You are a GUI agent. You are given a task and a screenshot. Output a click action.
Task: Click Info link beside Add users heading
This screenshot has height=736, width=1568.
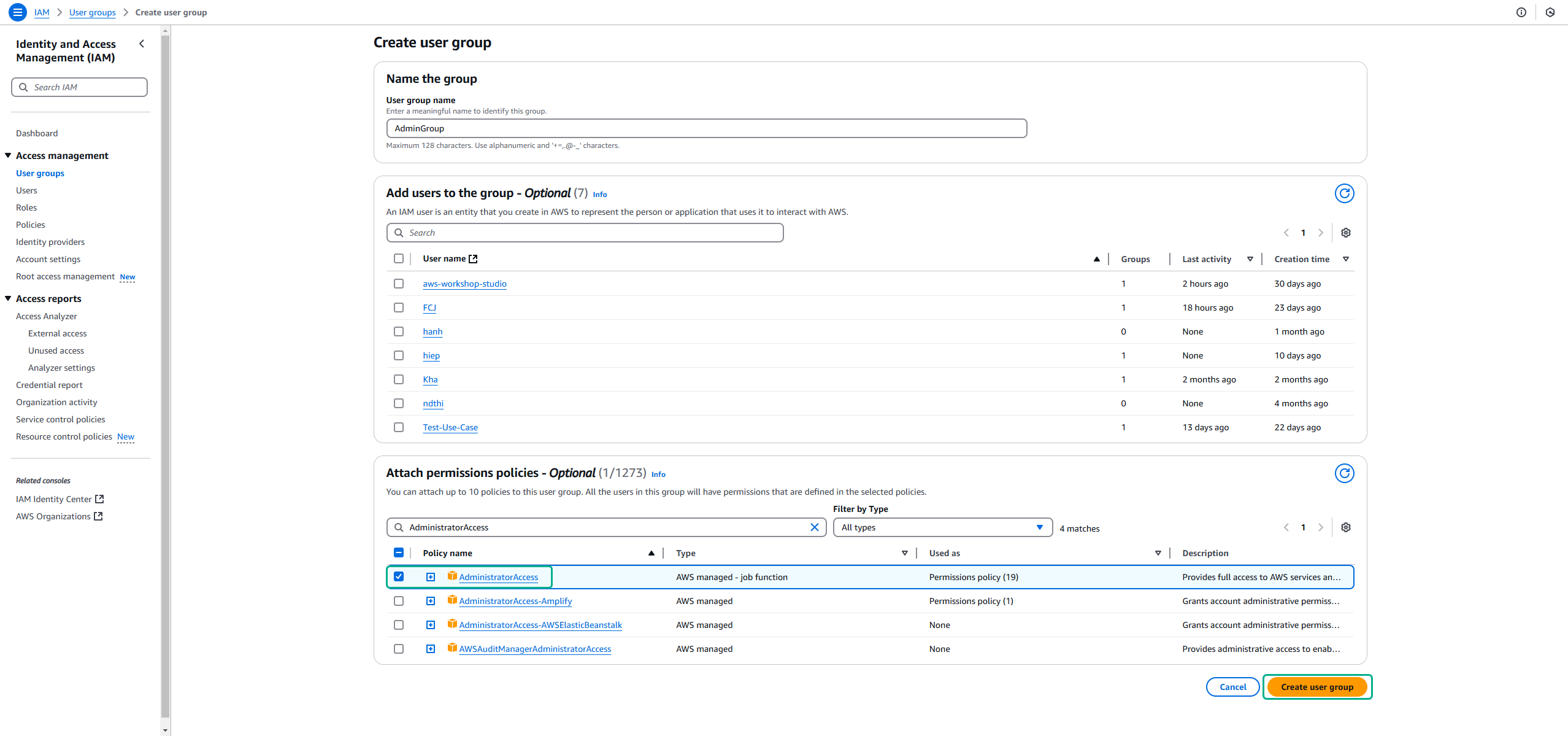tap(599, 195)
